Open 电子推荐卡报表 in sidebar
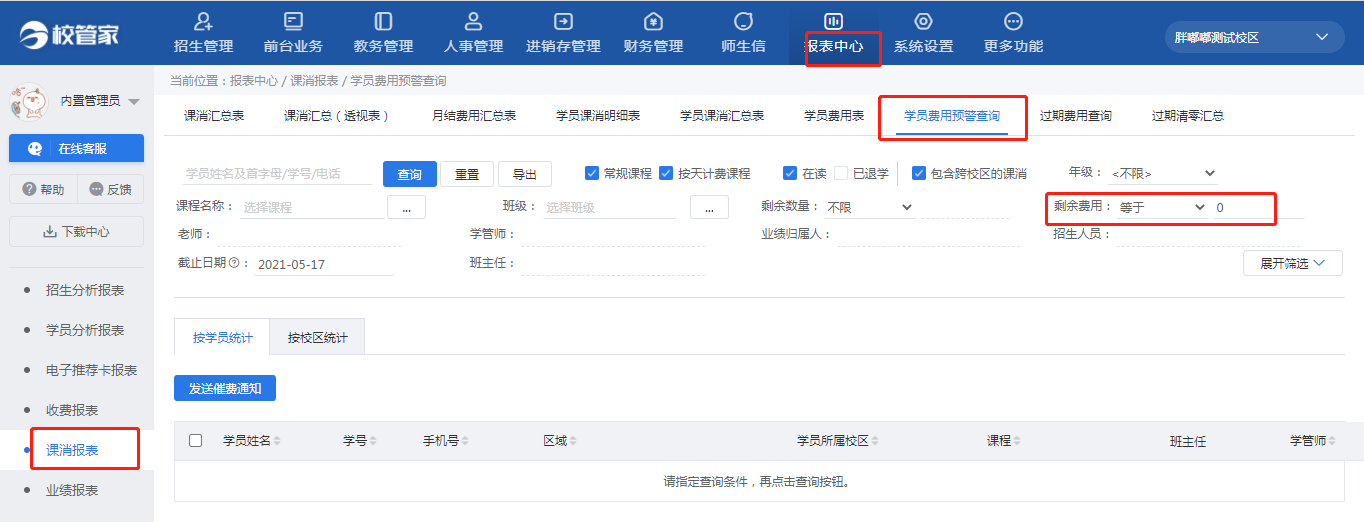Screen dimensions: 1364x522 [91, 370]
